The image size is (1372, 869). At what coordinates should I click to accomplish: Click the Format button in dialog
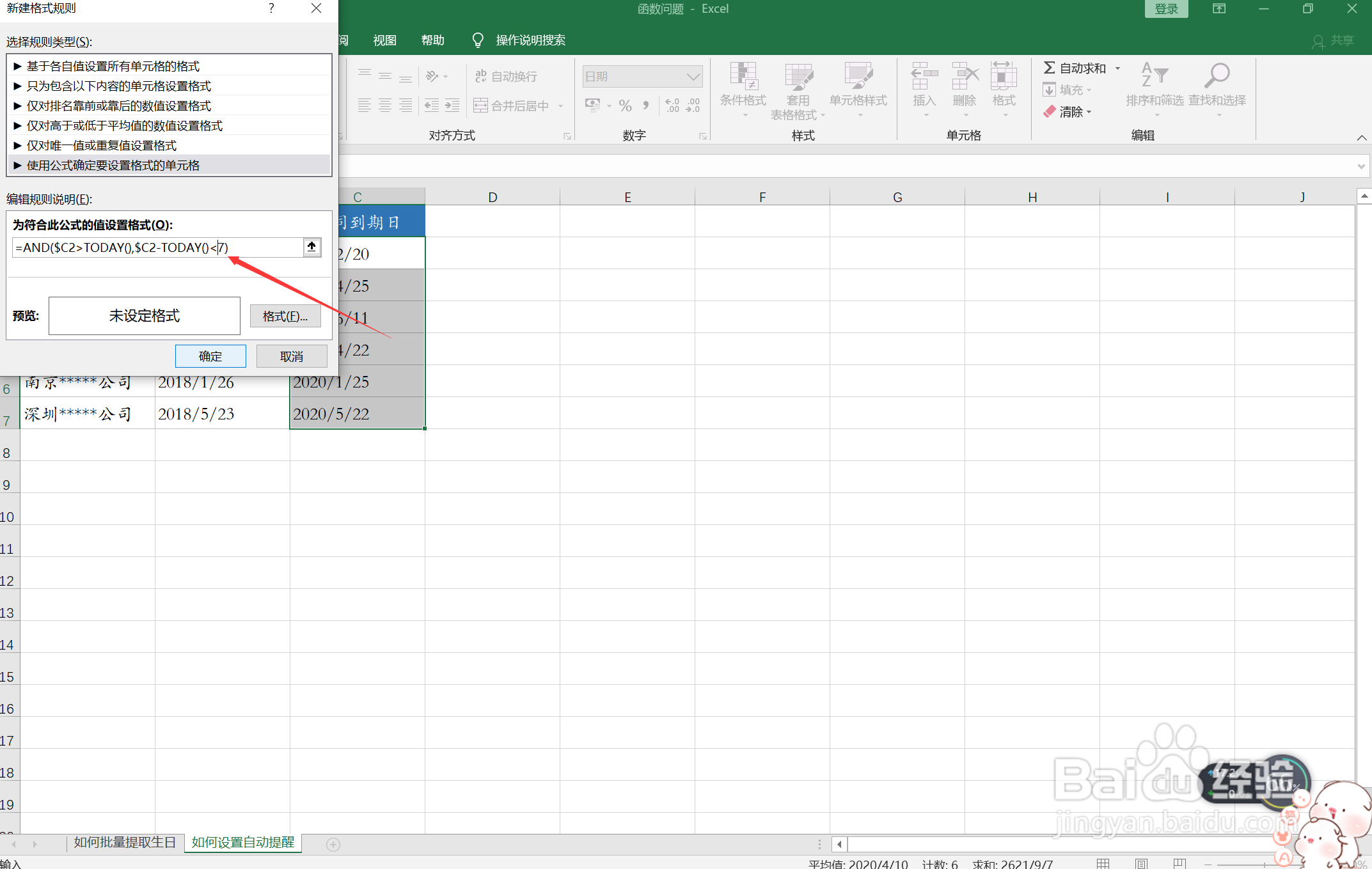tap(285, 316)
